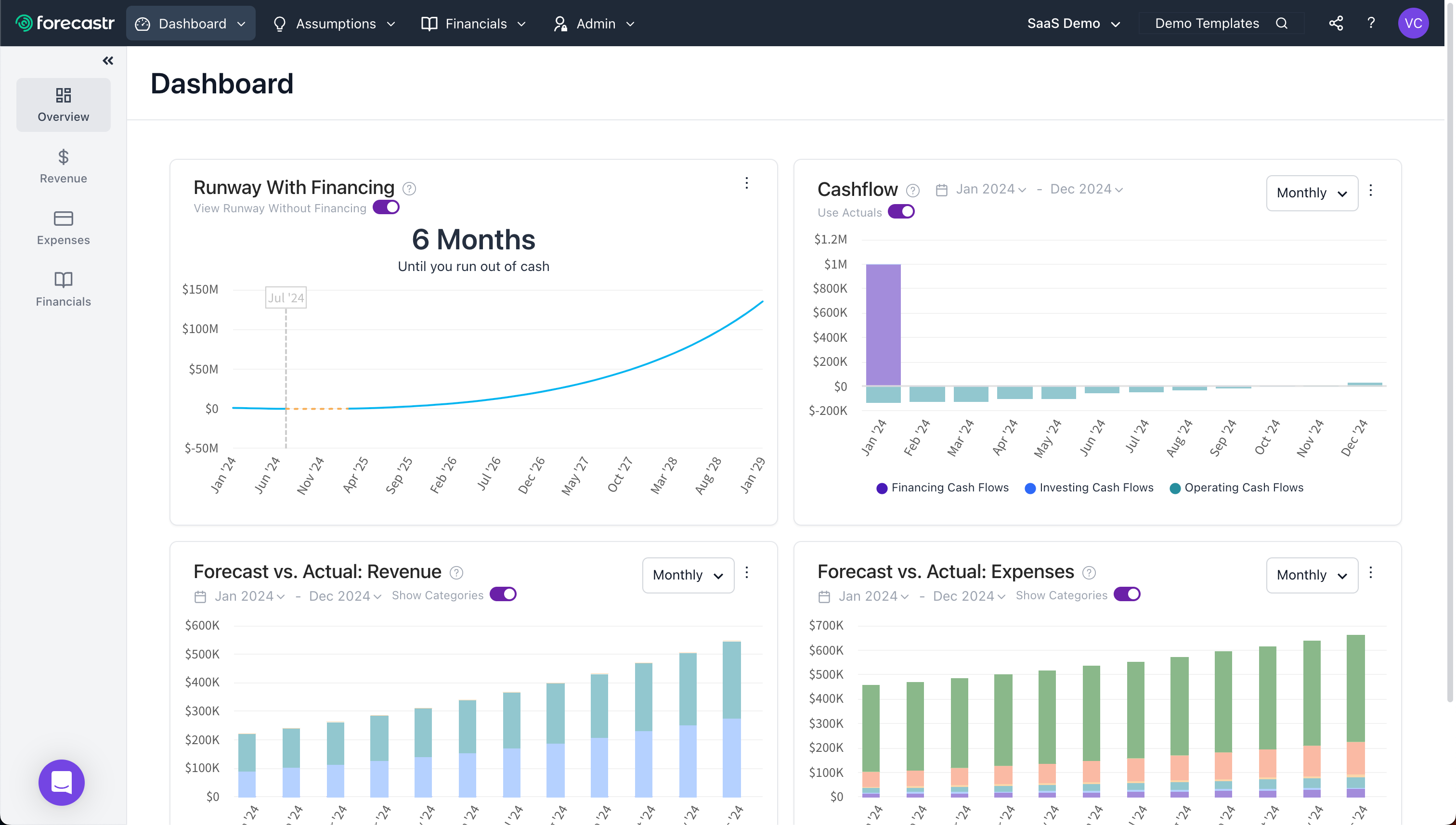Open the Forecastr home logo
The height and width of the screenshot is (825, 1456).
[x=64, y=23]
